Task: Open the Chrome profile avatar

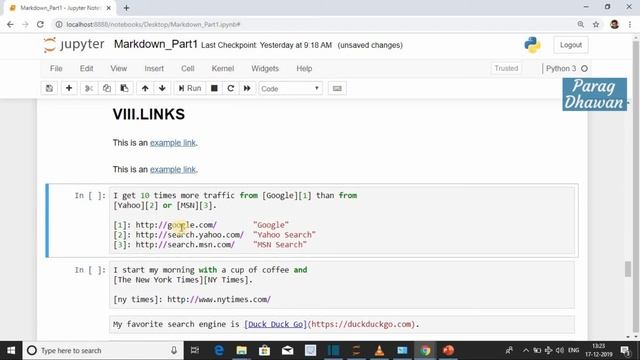Action: 614,24
